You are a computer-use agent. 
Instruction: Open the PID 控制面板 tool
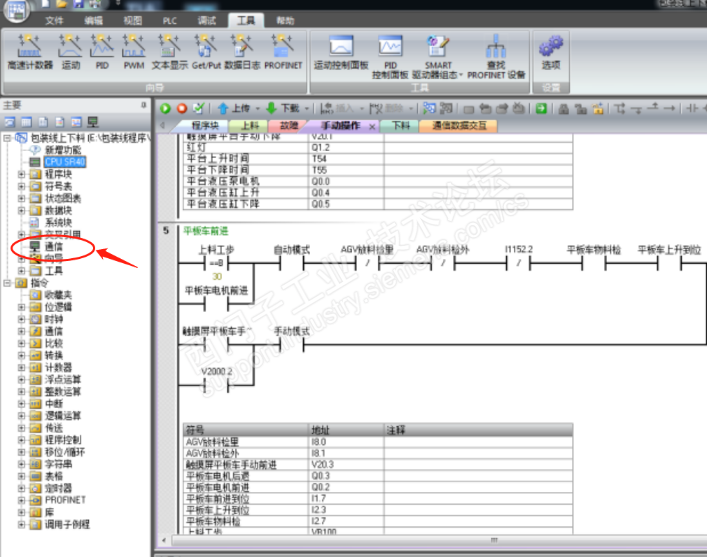tap(390, 57)
